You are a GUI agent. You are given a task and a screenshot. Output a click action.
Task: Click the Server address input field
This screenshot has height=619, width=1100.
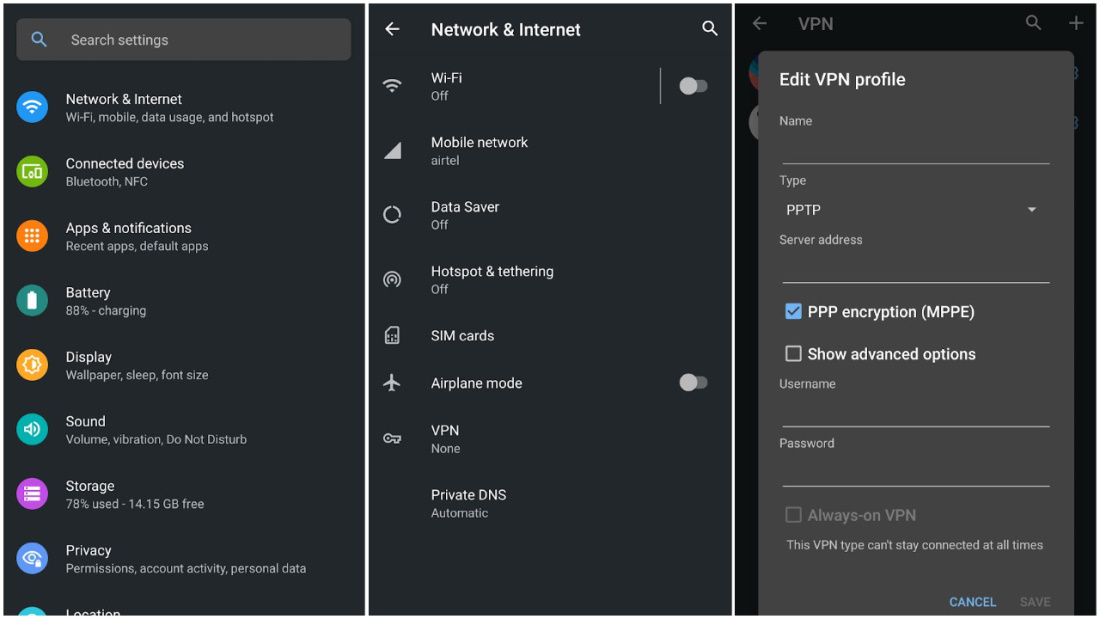click(915, 268)
